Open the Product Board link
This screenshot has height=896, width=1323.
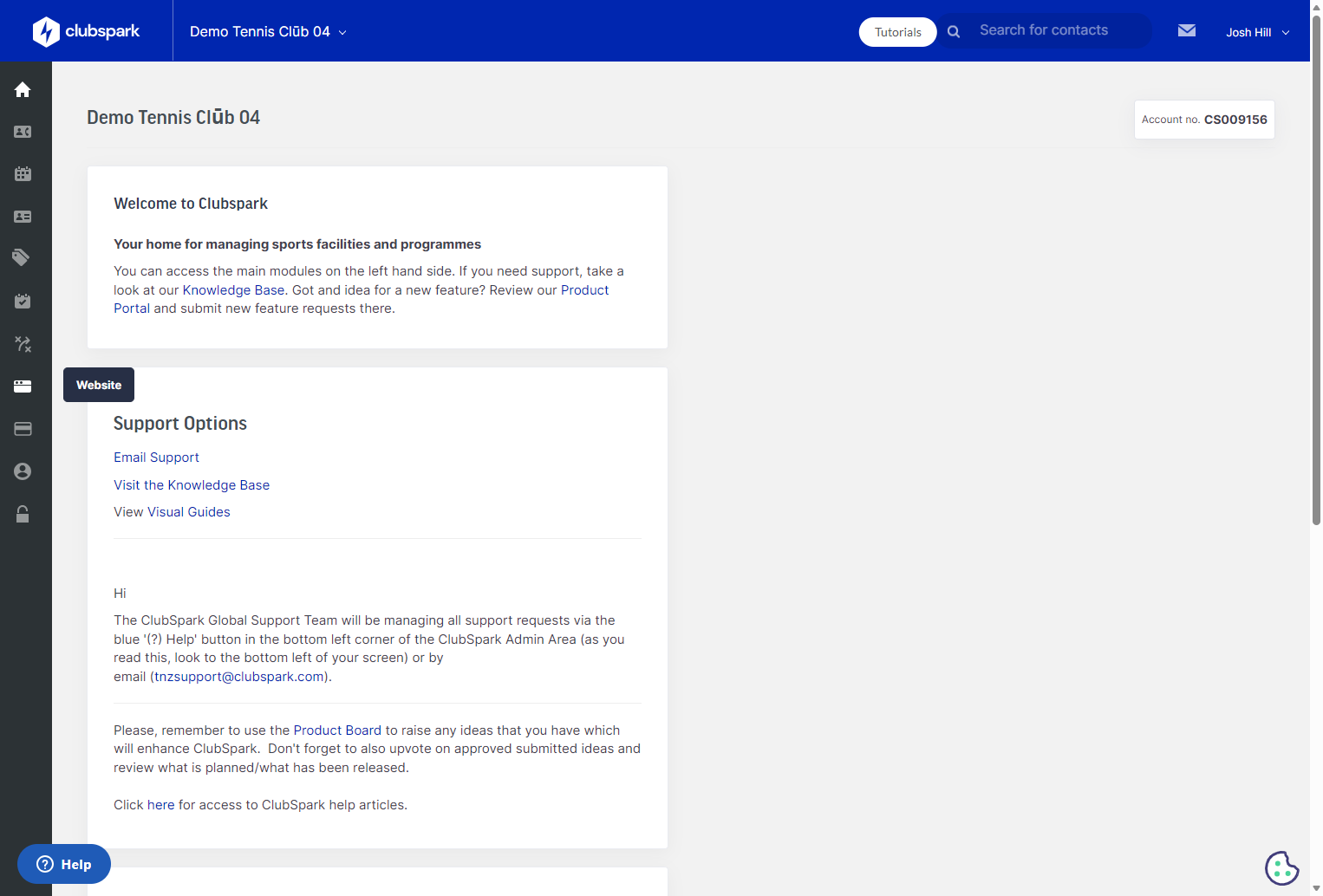[x=337, y=730]
